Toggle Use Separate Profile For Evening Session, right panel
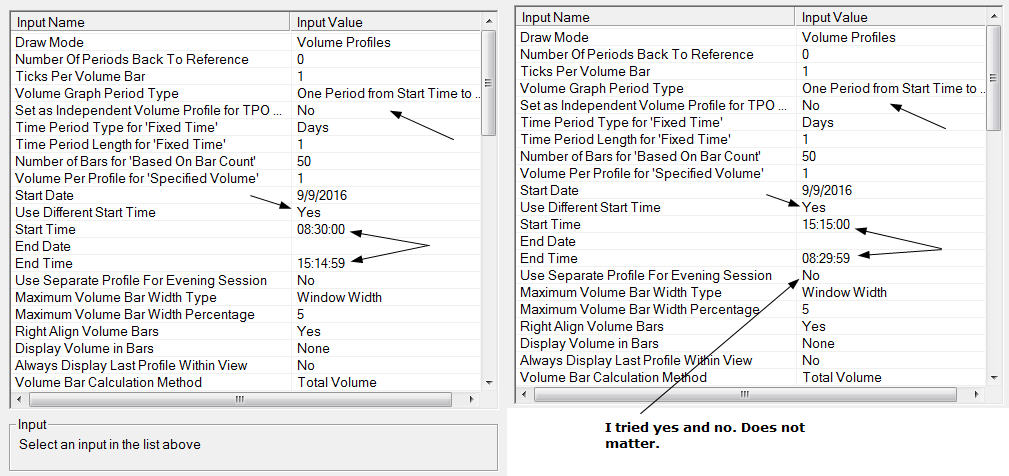 coord(811,275)
